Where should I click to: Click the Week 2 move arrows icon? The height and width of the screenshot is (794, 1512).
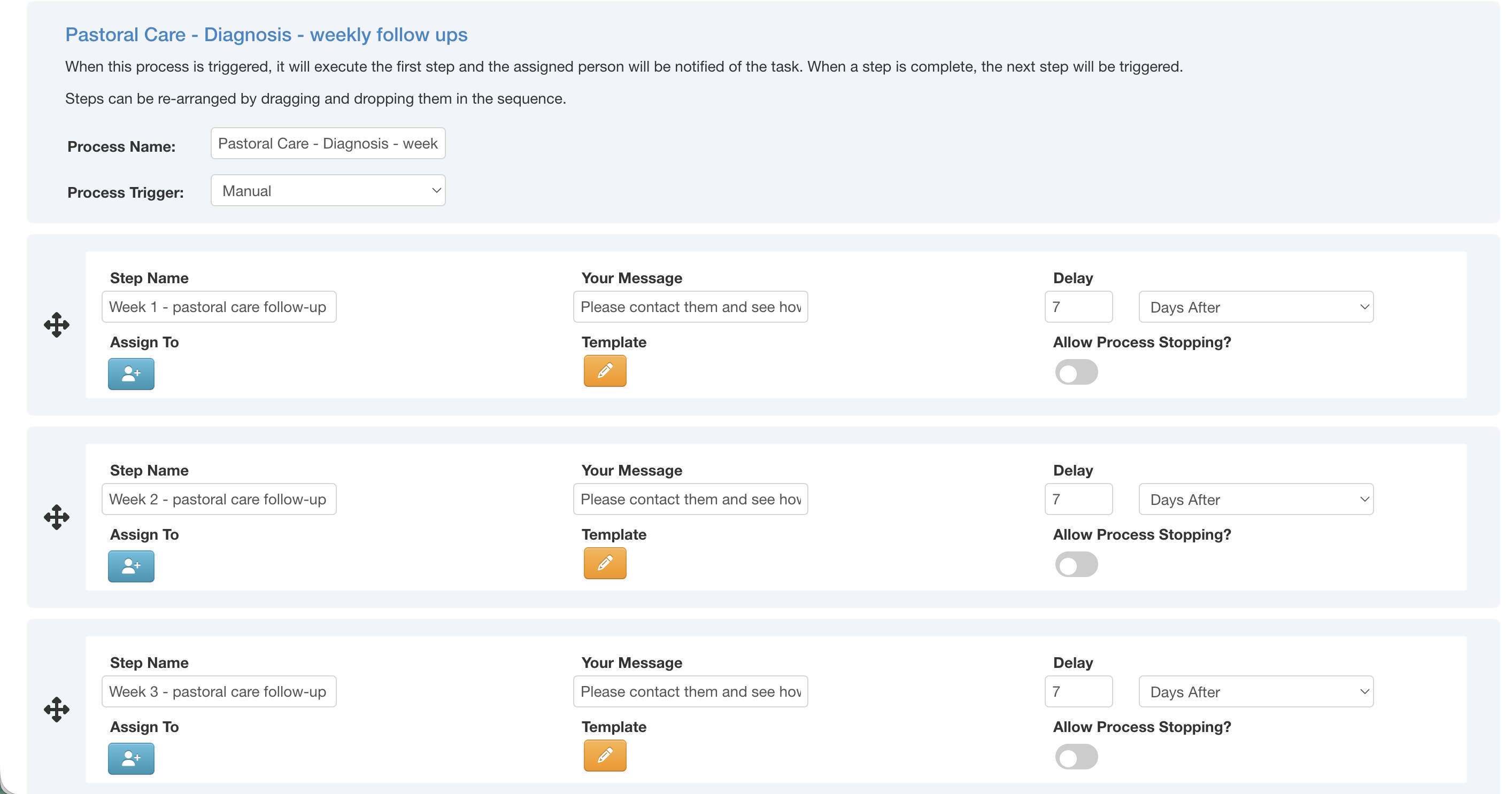(x=56, y=517)
